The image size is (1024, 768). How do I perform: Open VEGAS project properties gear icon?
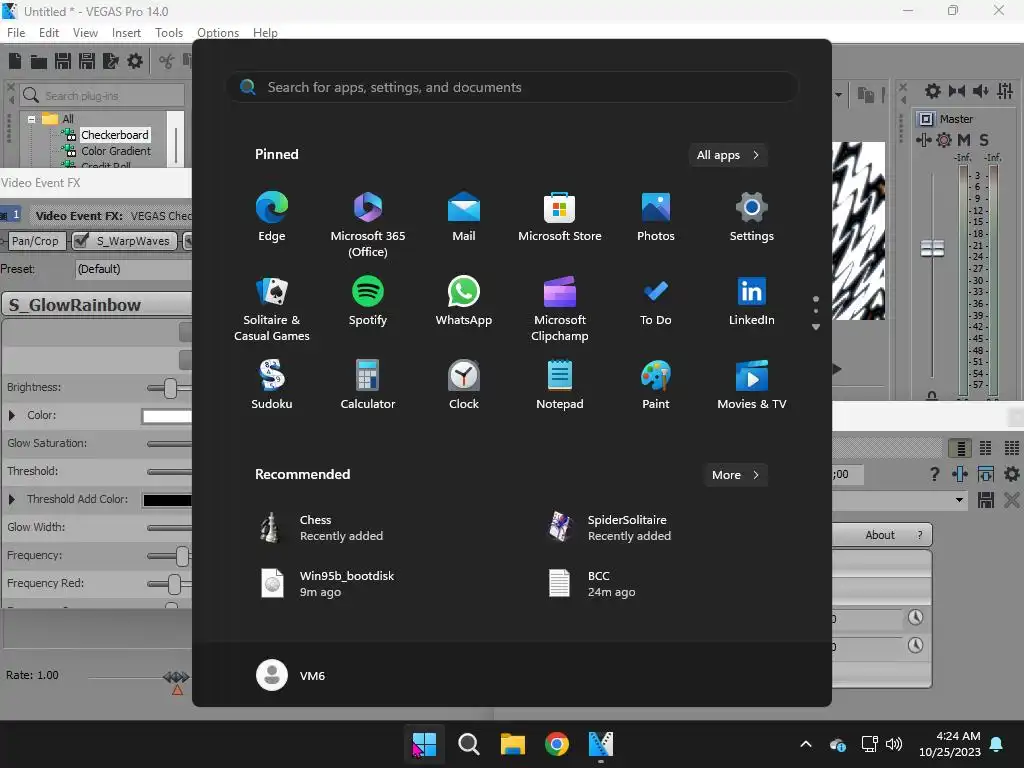tap(135, 61)
